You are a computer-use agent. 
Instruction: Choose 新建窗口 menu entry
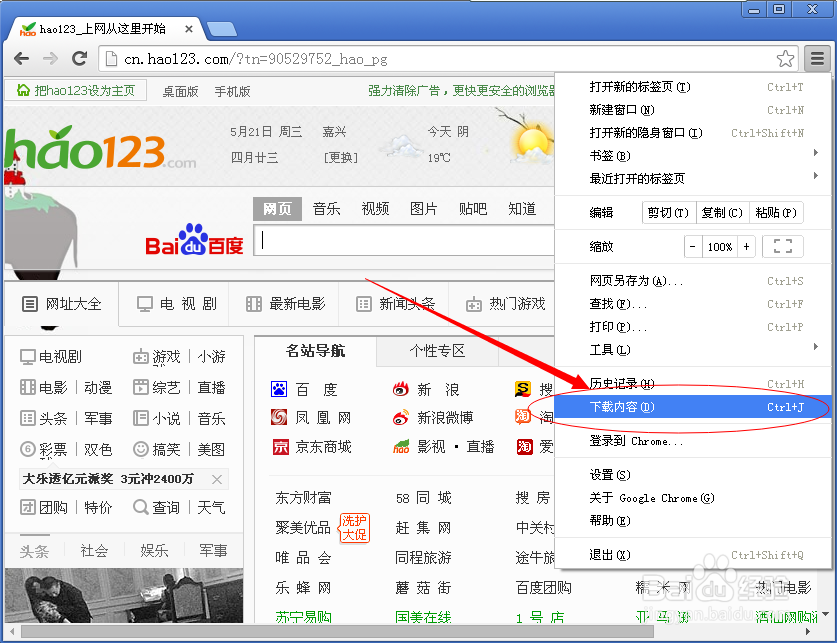[692, 109]
